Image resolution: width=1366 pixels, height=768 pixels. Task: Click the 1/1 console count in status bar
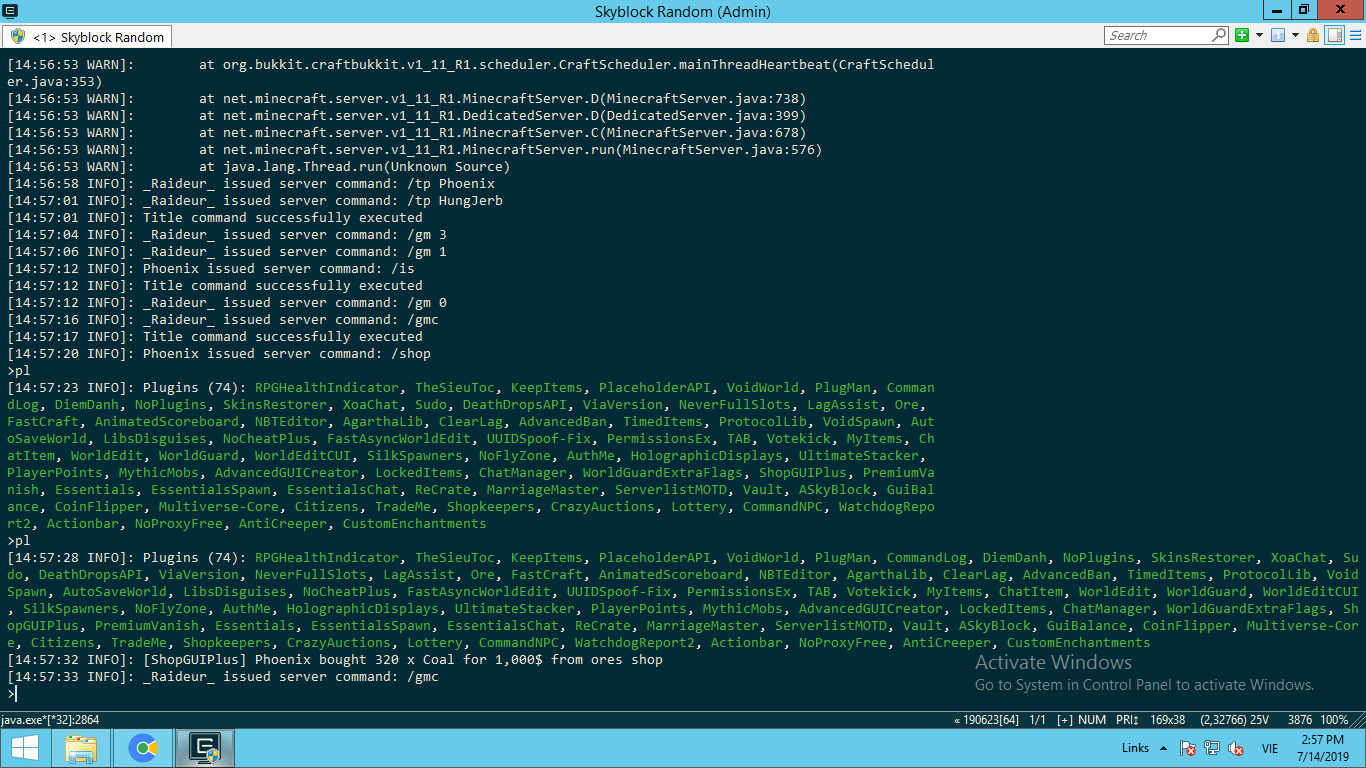(1037, 720)
